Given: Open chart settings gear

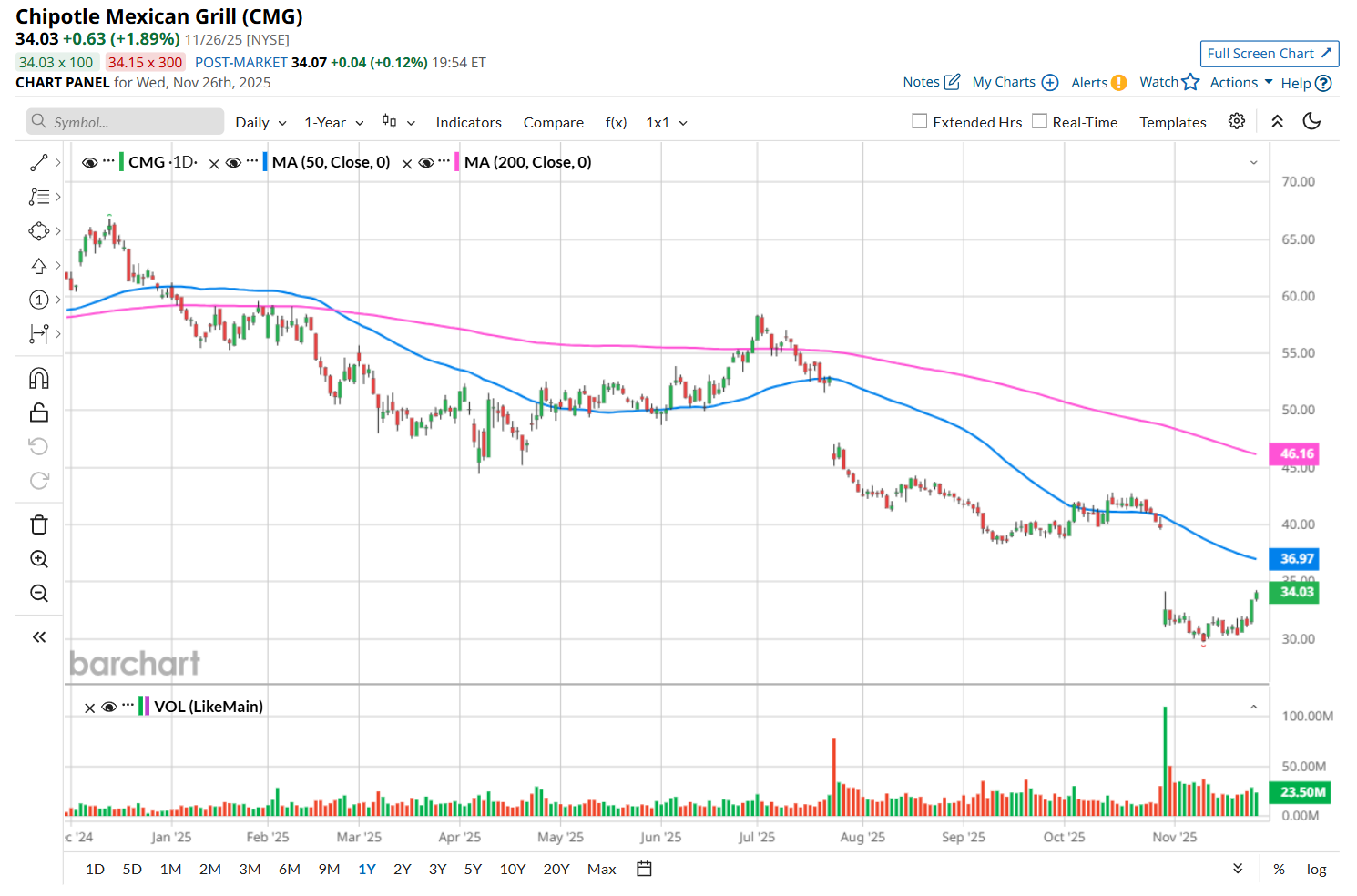Looking at the screenshot, I should 1237,121.
